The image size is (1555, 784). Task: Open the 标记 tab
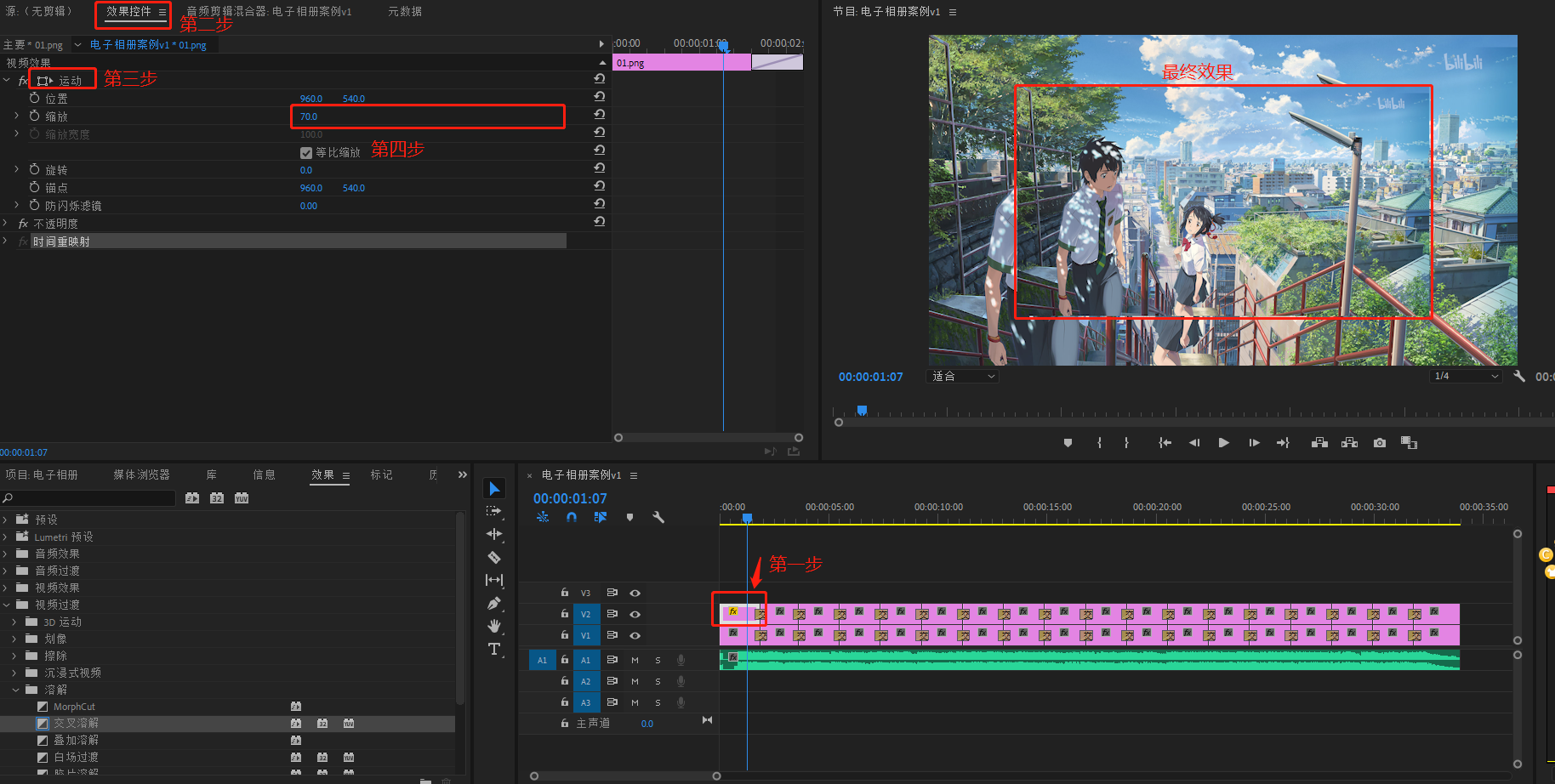[382, 474]
